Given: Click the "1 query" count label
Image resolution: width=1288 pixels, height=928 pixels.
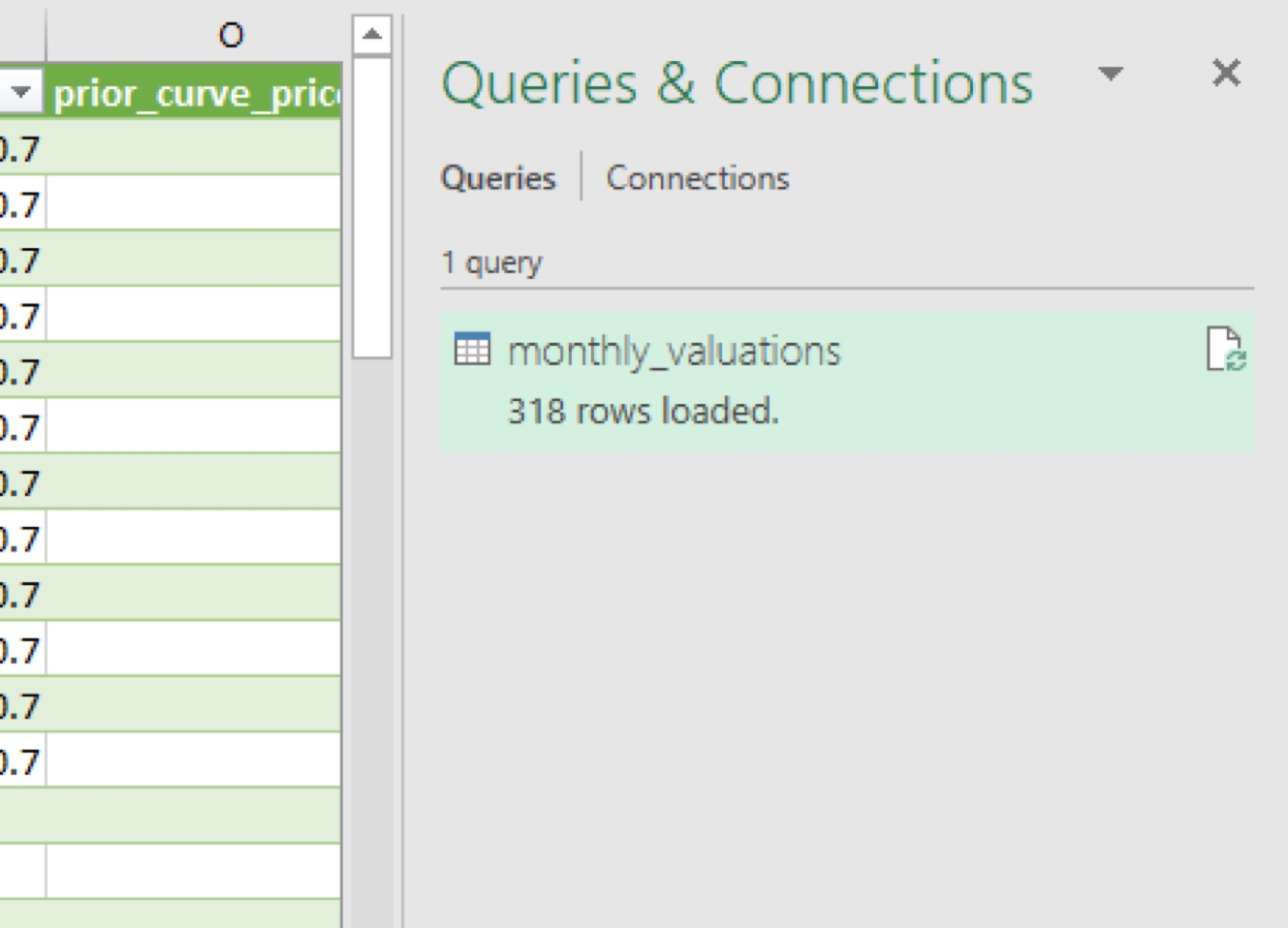Looking at the screenshot, I should click(x=491, y=263).
